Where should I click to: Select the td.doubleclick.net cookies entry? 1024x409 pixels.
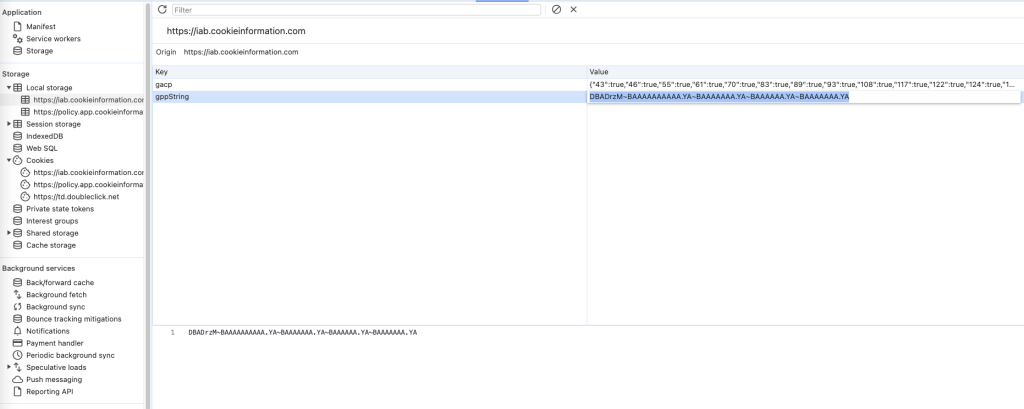(76, 196)
